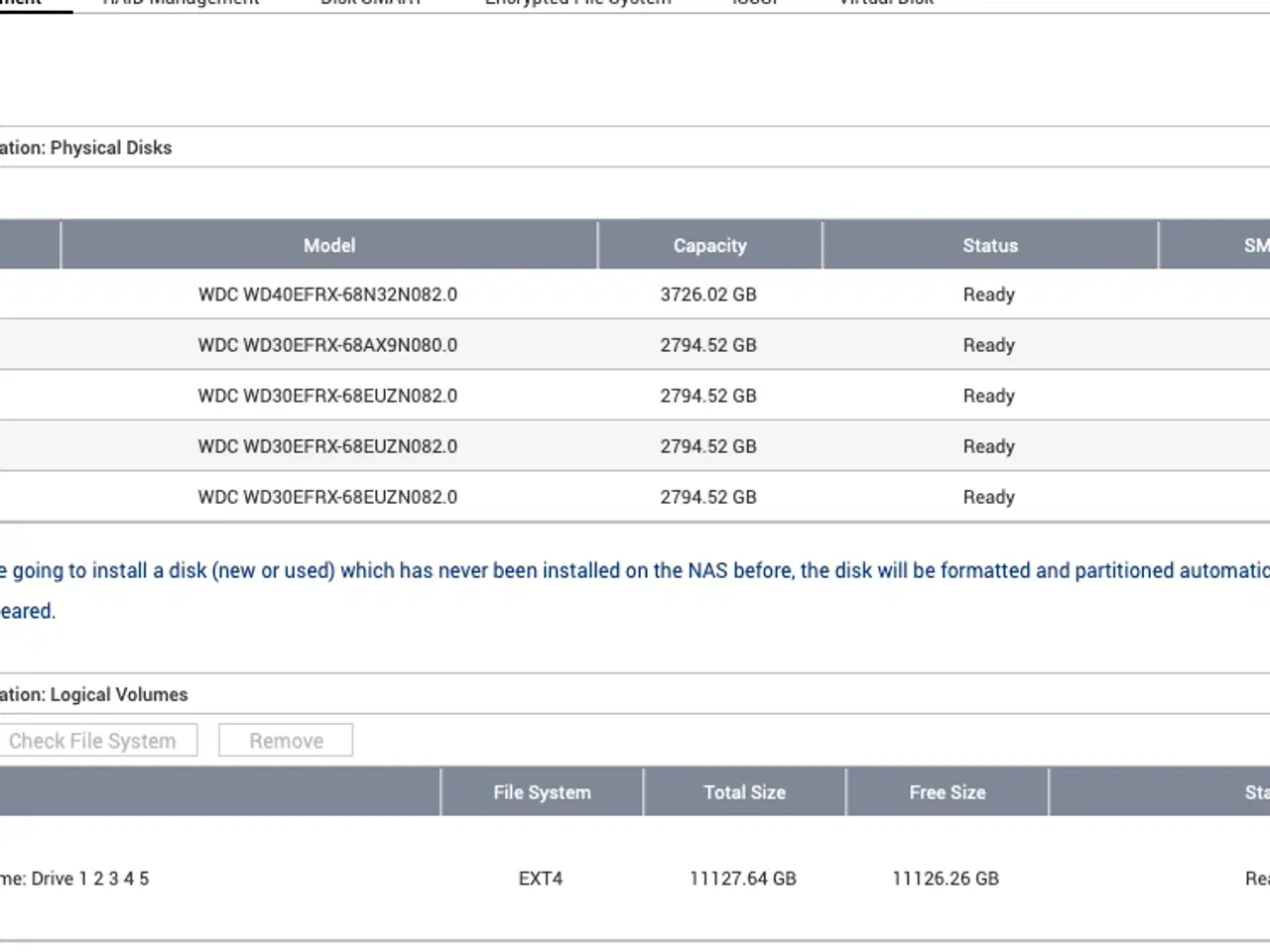
Task: Click the Total Size column header
Action: point(744,791)
